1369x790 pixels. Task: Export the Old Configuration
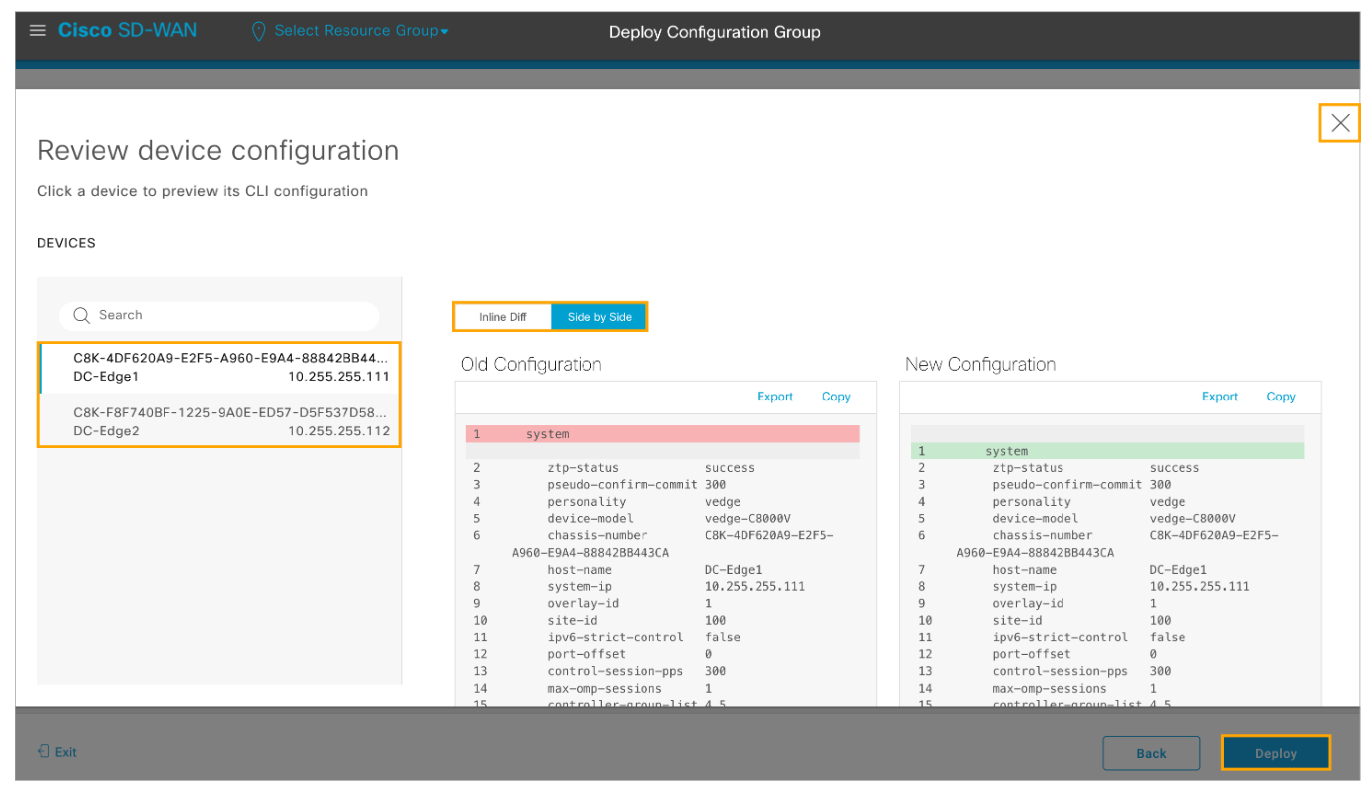click(x=774, y=397)
